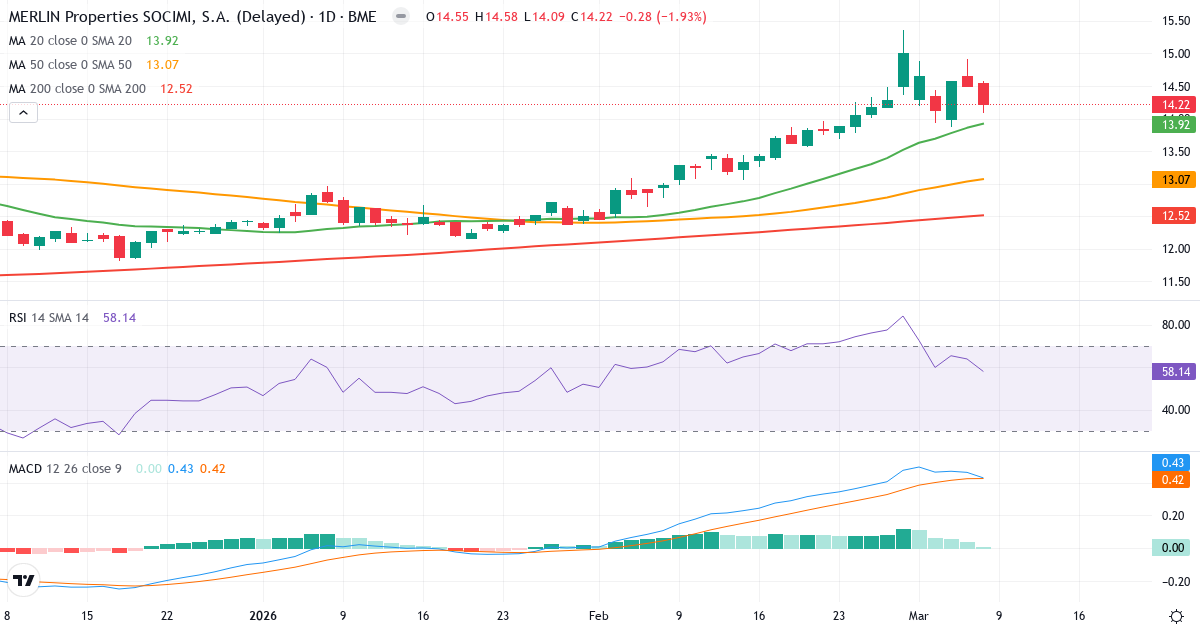
Task: Click the delayed-data badge beside BME
Action: point(399,17)
